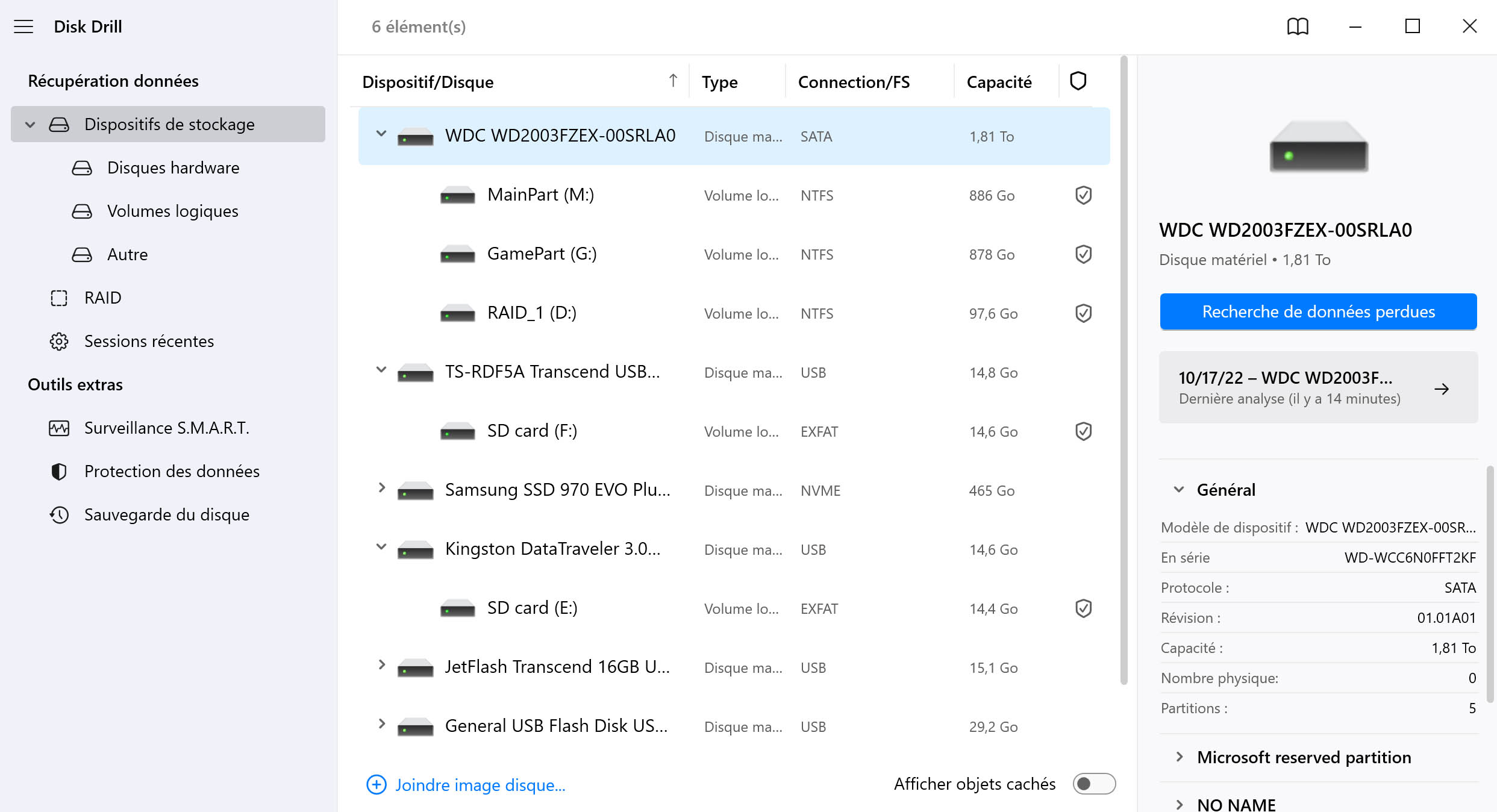The height and width of the screenshot is (812, 1497).
Task: Expand Microsoft reserved partition section
Action: click(x=1179, y=757)
